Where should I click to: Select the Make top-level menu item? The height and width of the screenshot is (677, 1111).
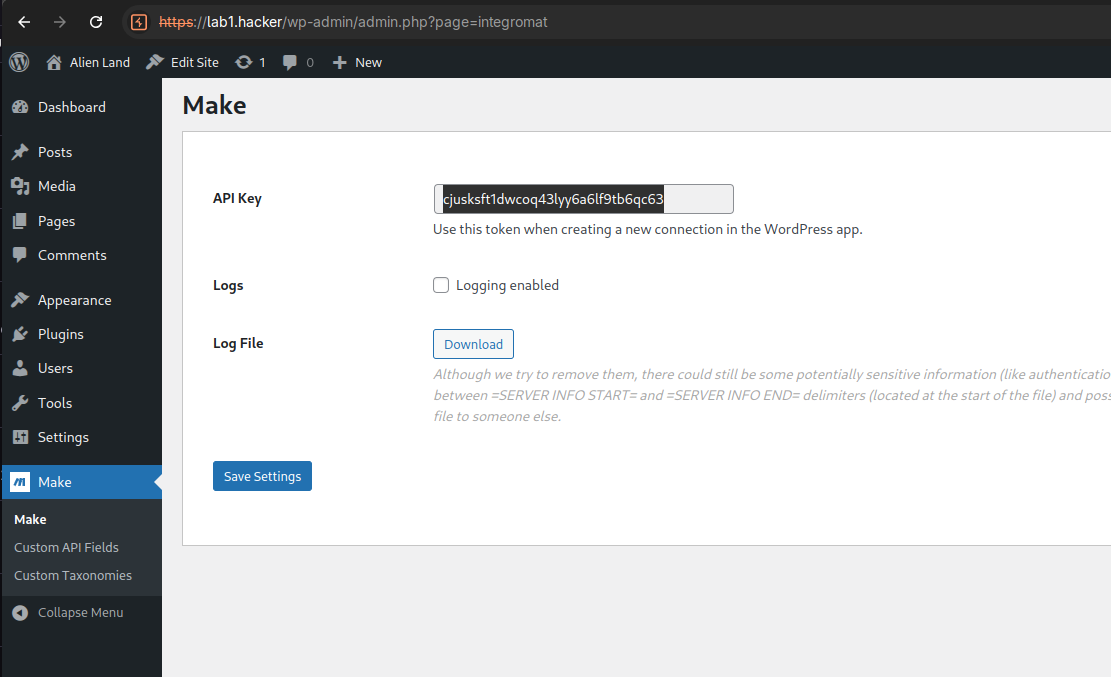click(x=81, y=482)
